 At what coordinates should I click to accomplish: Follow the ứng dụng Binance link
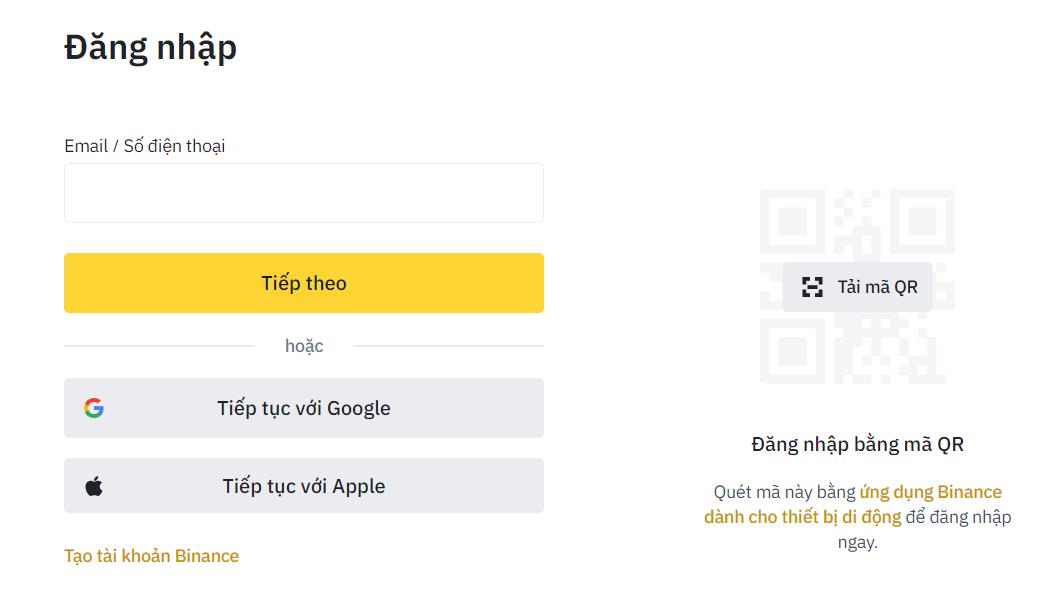[x=930, y=492]
